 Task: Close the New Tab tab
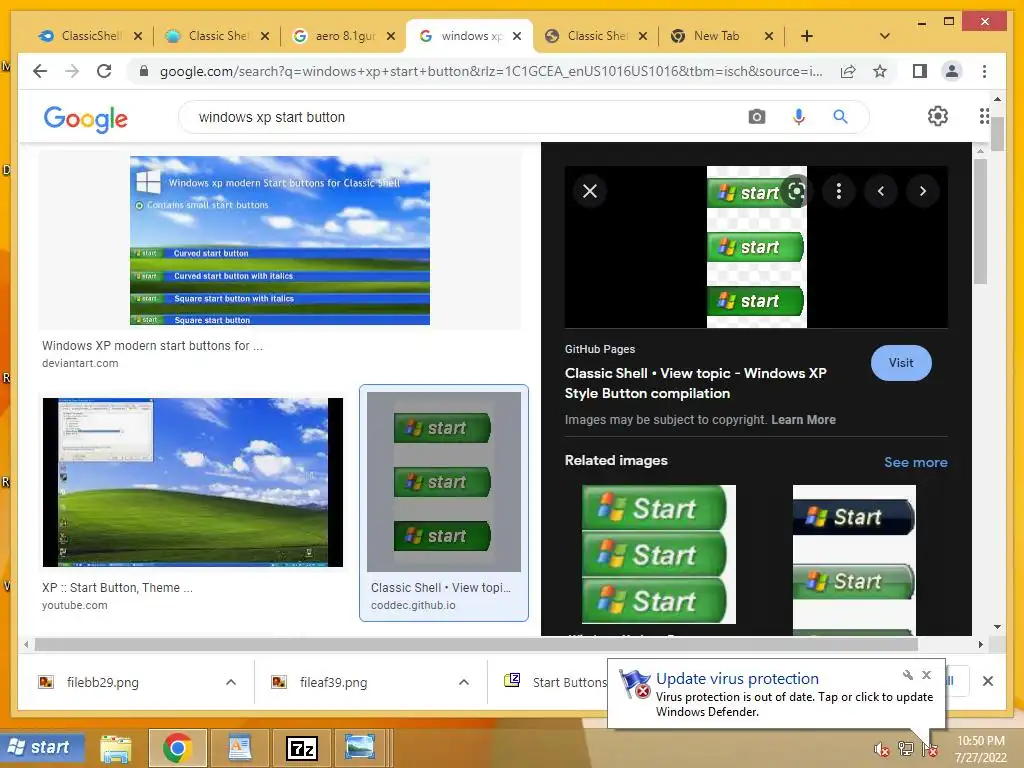[x=769, y=36]
